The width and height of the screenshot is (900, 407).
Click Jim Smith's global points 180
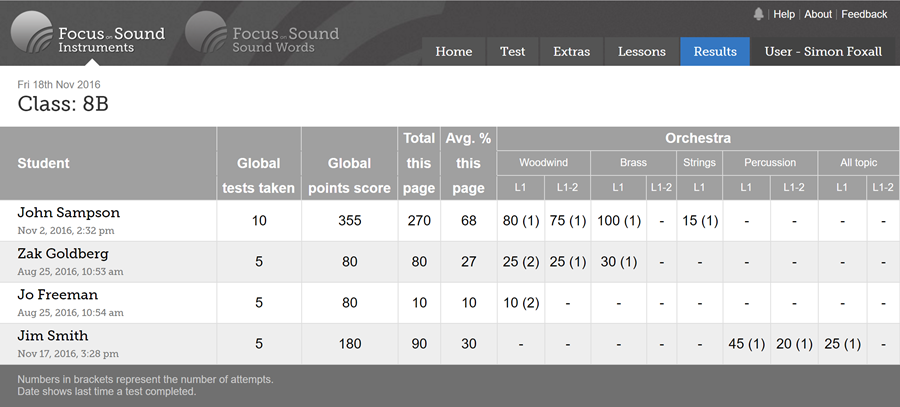click(x=350, y=344)
